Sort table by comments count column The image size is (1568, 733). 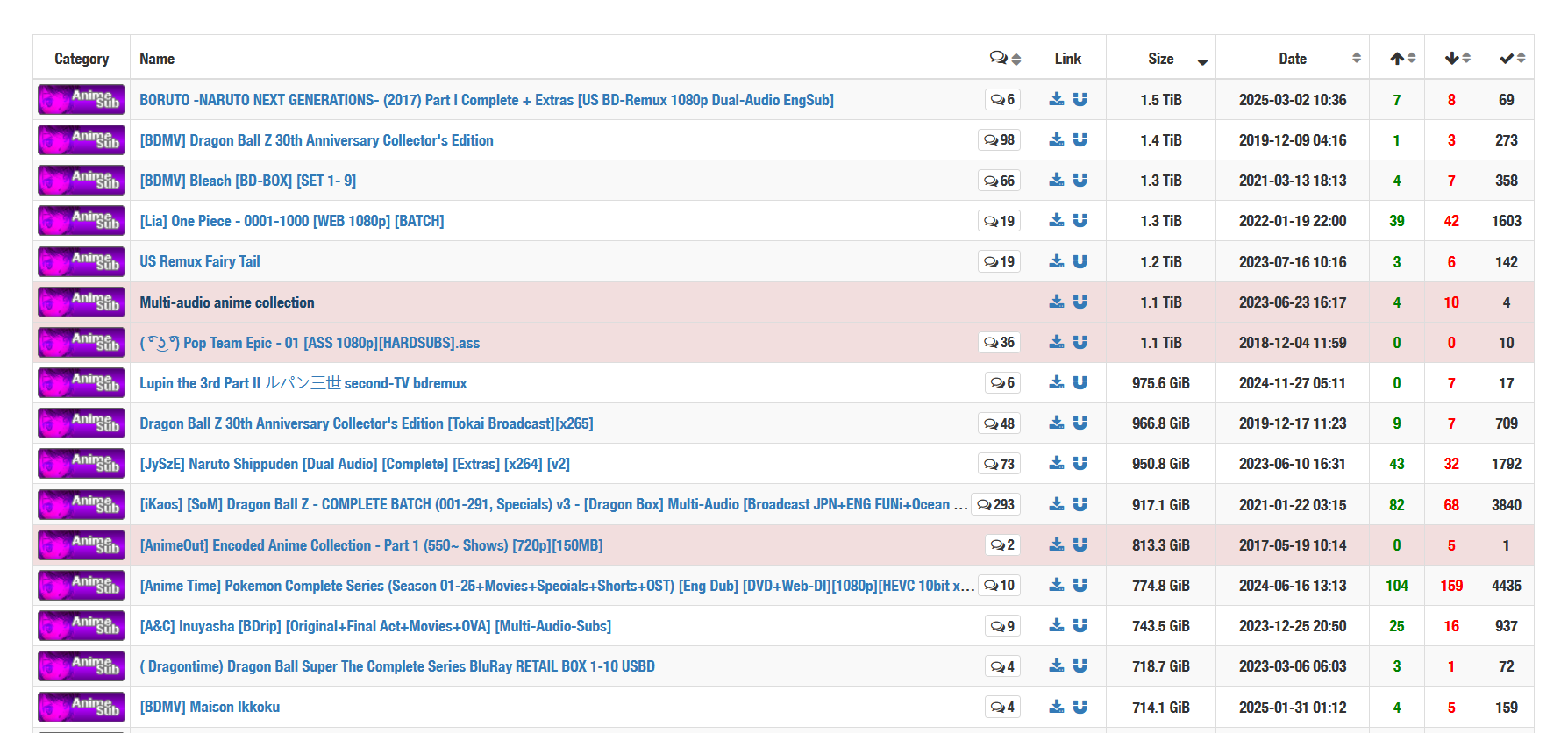pyautogui.click(x=1005, y=58)
